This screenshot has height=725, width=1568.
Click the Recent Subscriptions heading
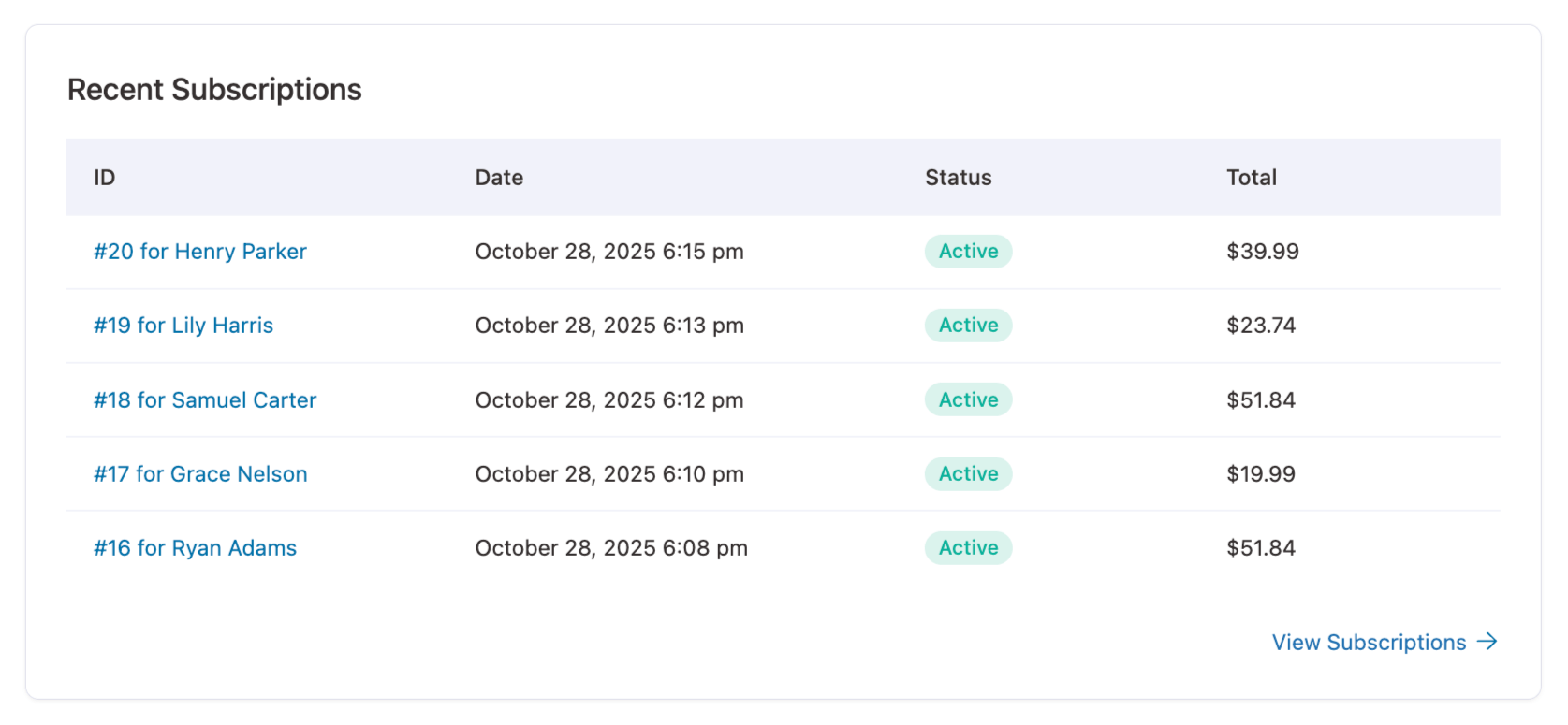click(x=214, y=89)
